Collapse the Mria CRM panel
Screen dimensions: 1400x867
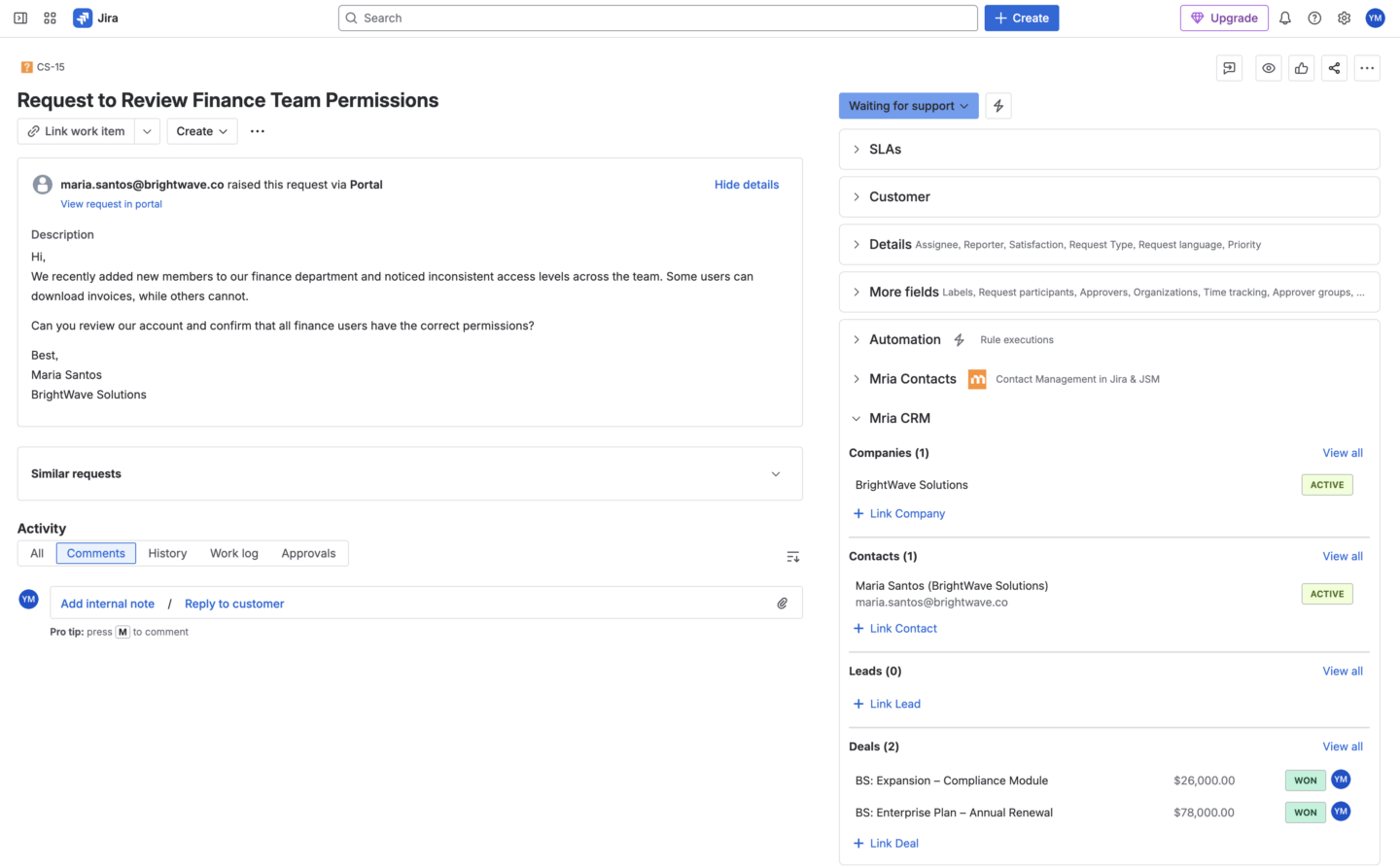click(856, 418)
